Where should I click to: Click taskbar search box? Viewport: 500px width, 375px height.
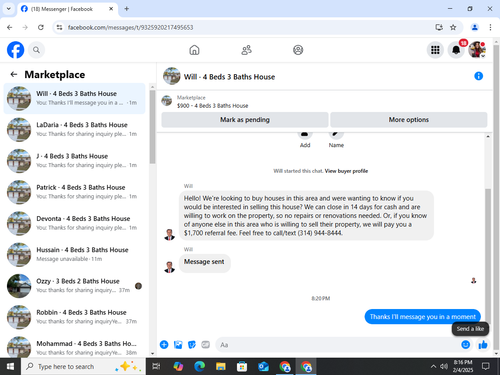pos(83,367)
